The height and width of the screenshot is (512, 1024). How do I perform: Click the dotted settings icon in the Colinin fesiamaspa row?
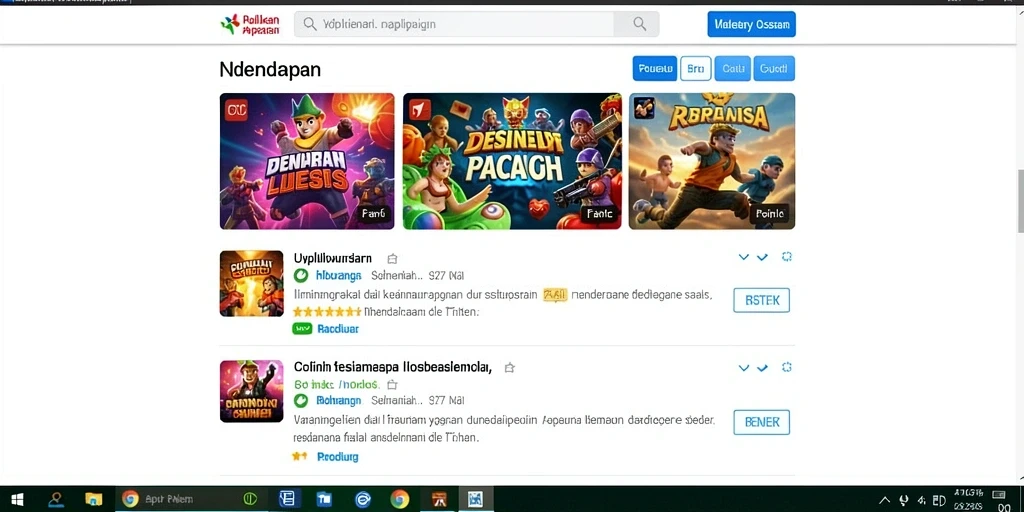(x=787, y=367)
